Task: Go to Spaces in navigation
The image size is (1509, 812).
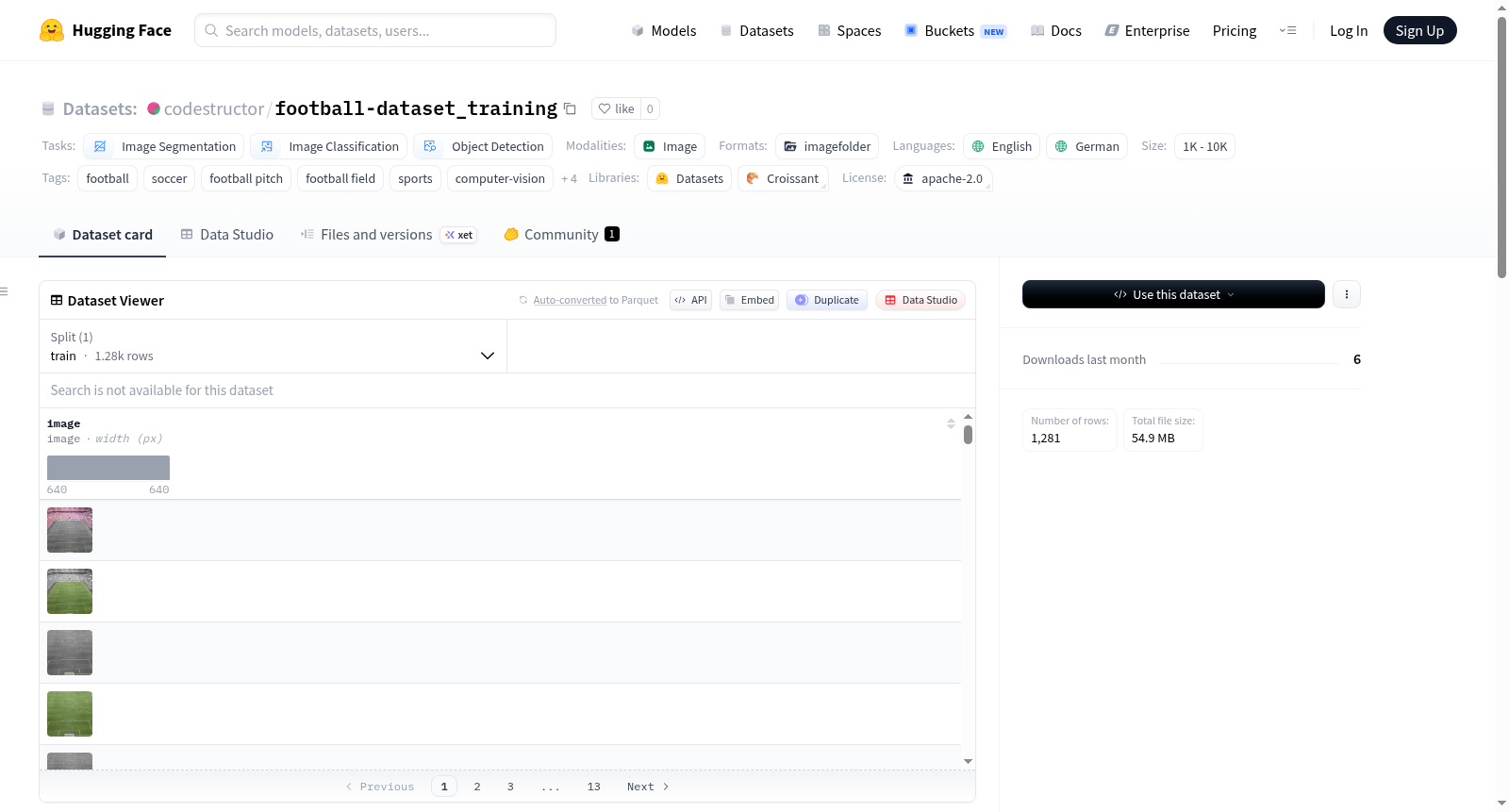Action: pyautogui.click(x=850, y=30)
